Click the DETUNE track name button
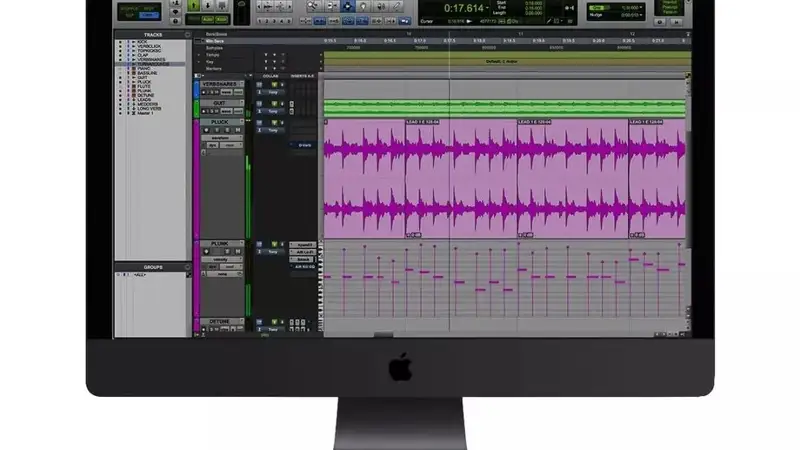This screenshot has width=800, height=450. [x=219, y=322]
